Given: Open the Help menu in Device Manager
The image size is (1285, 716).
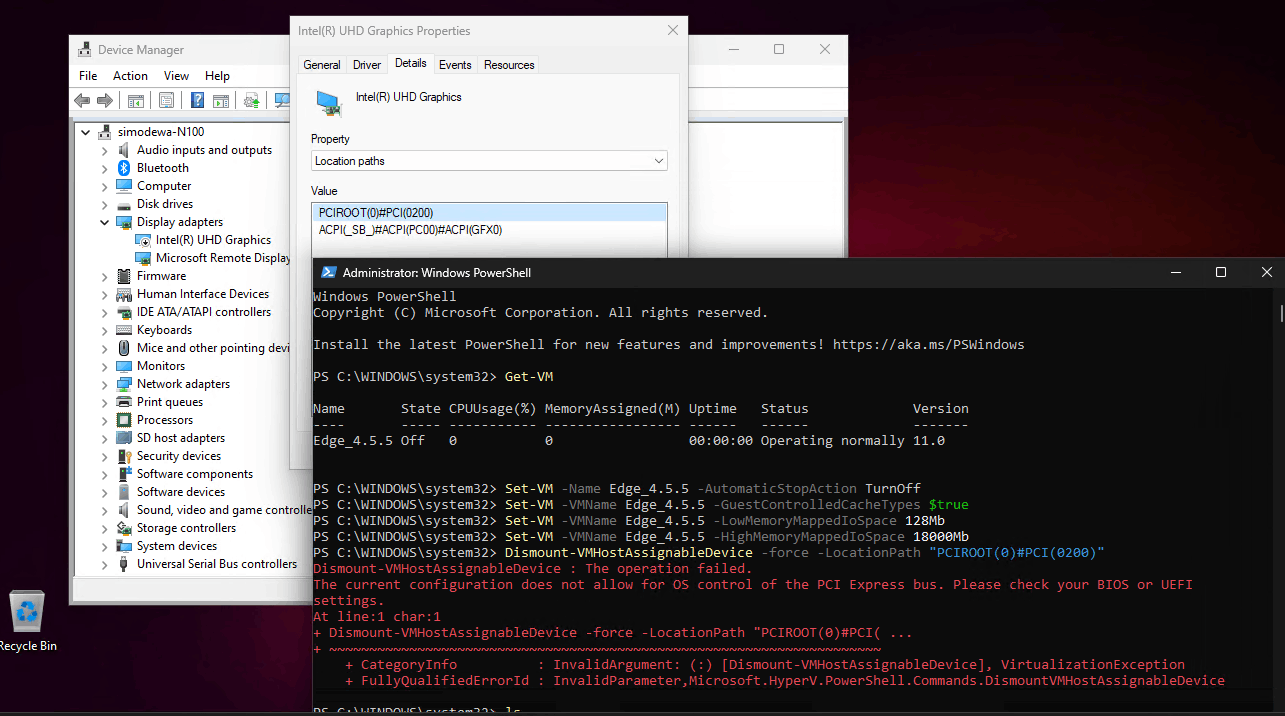Looking at the screenshot, I should (217, 76).
